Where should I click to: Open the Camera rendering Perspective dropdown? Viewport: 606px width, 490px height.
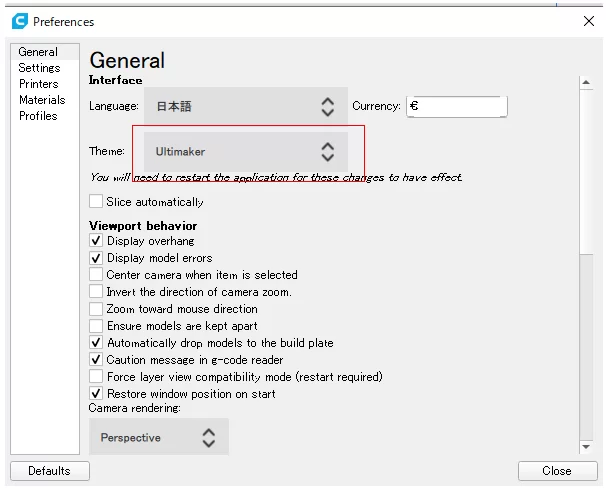(x=159, y=437)
